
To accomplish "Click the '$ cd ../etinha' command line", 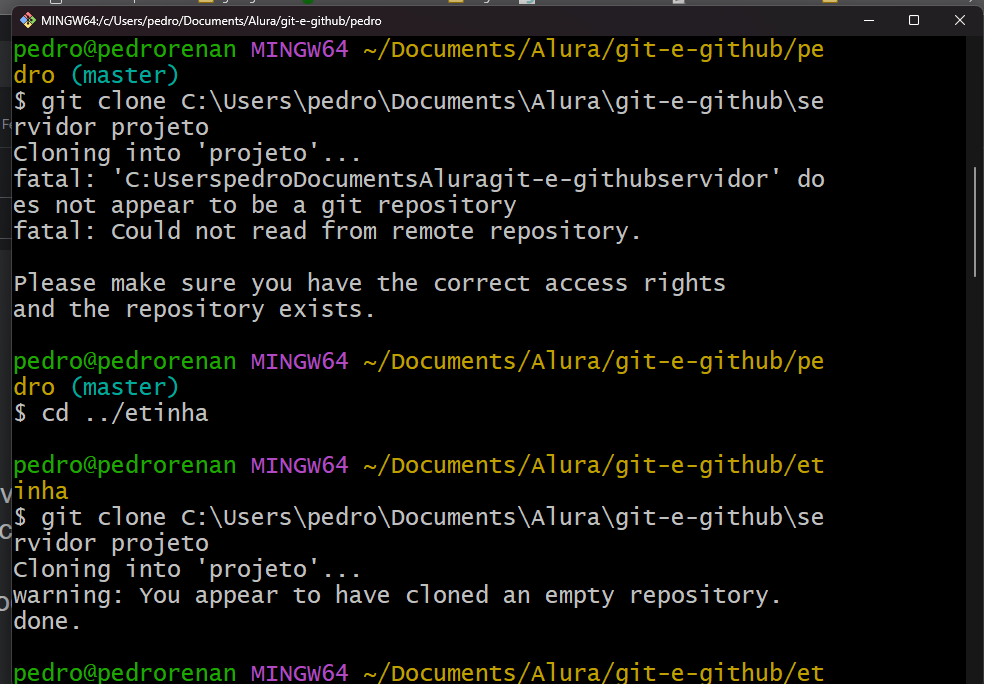I will (111, 414).
